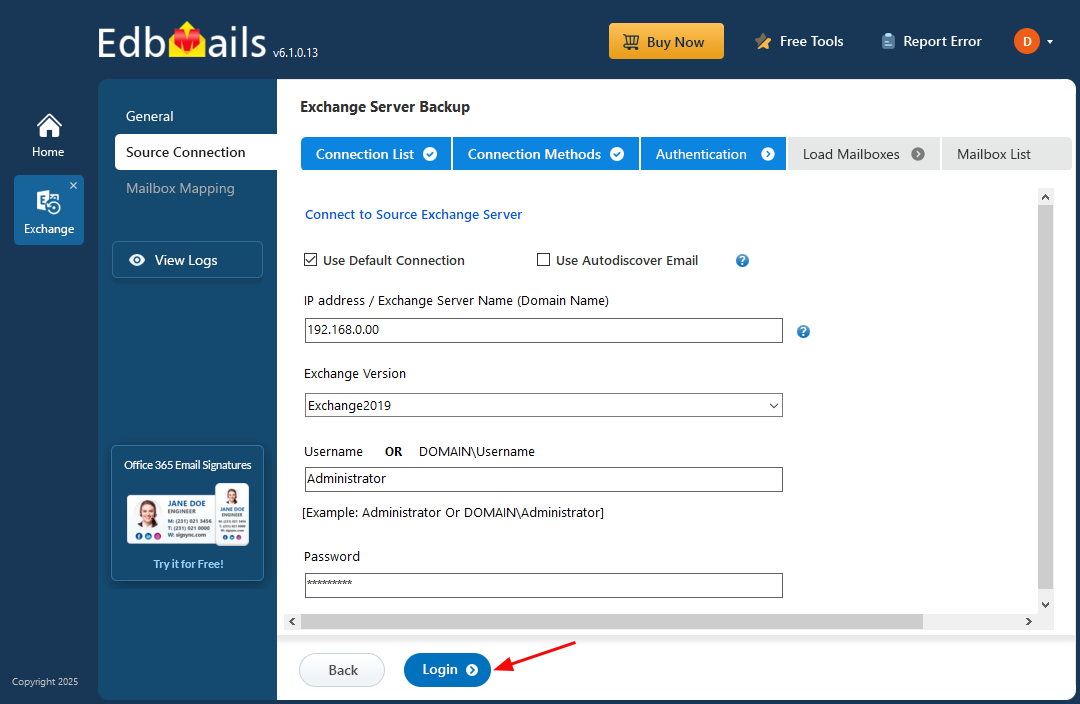The width and height of the screenshot is (1080, 704).
Task: Click the horizontal scrollbar left arrow
Action: 292,621
